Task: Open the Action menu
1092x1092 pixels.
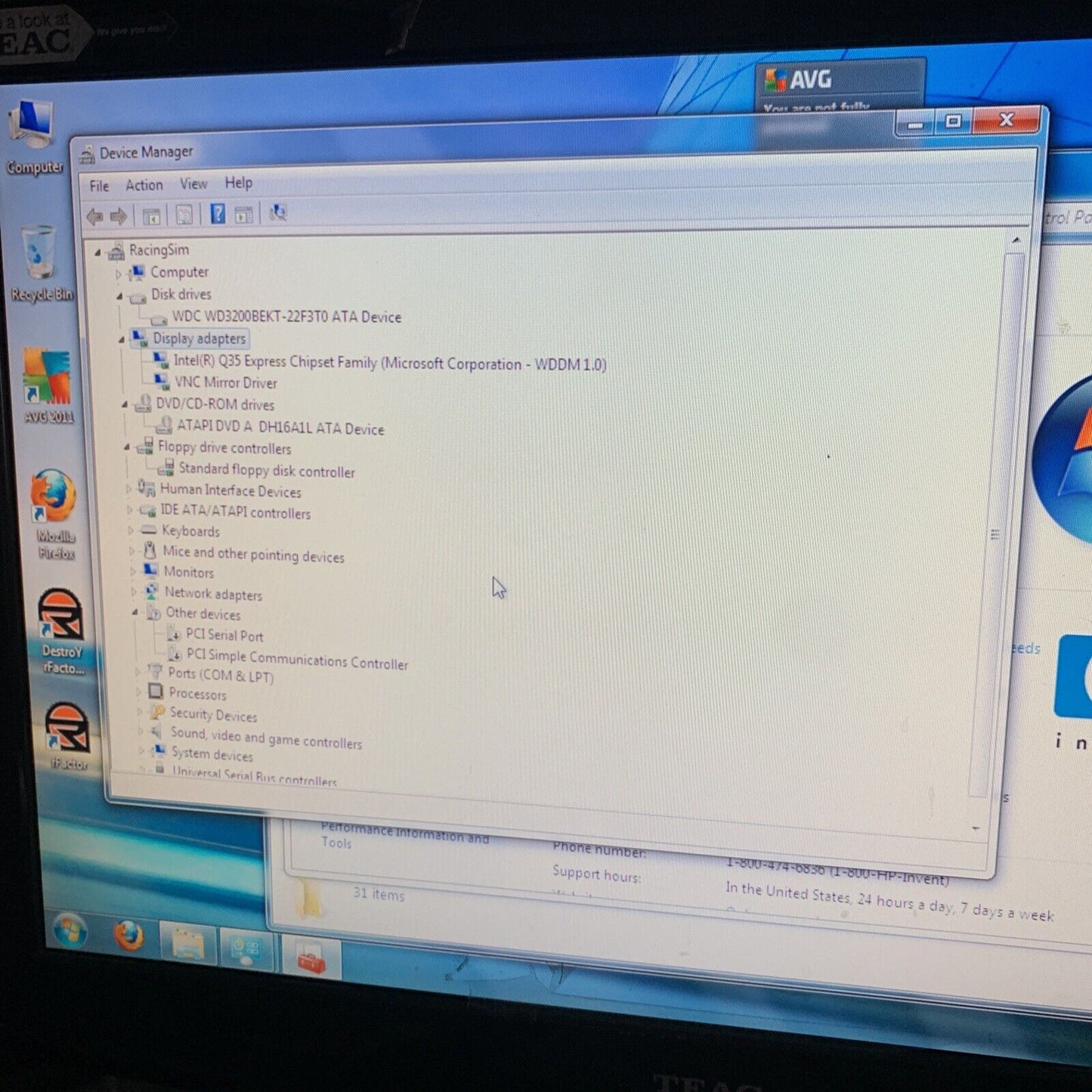Action: [x=144, y=185]
